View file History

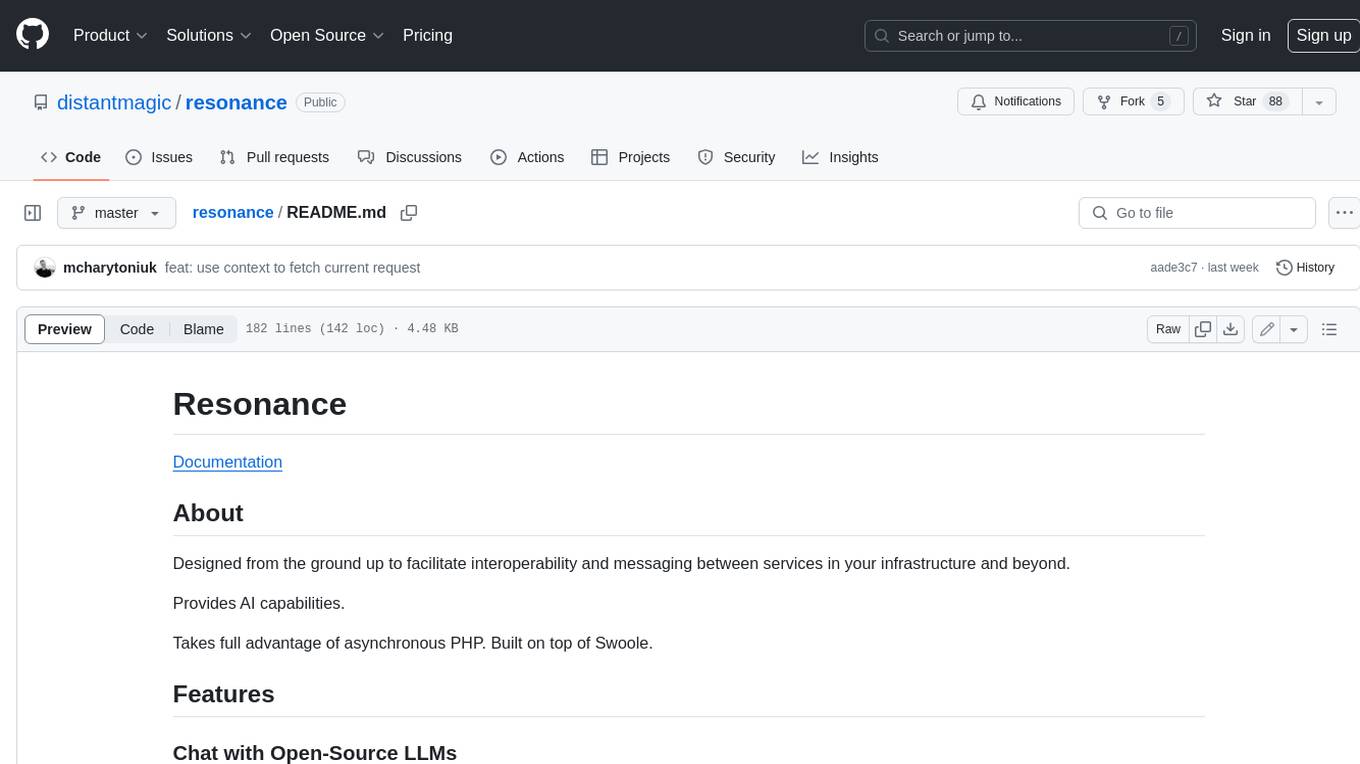[x=1305, y=267]
